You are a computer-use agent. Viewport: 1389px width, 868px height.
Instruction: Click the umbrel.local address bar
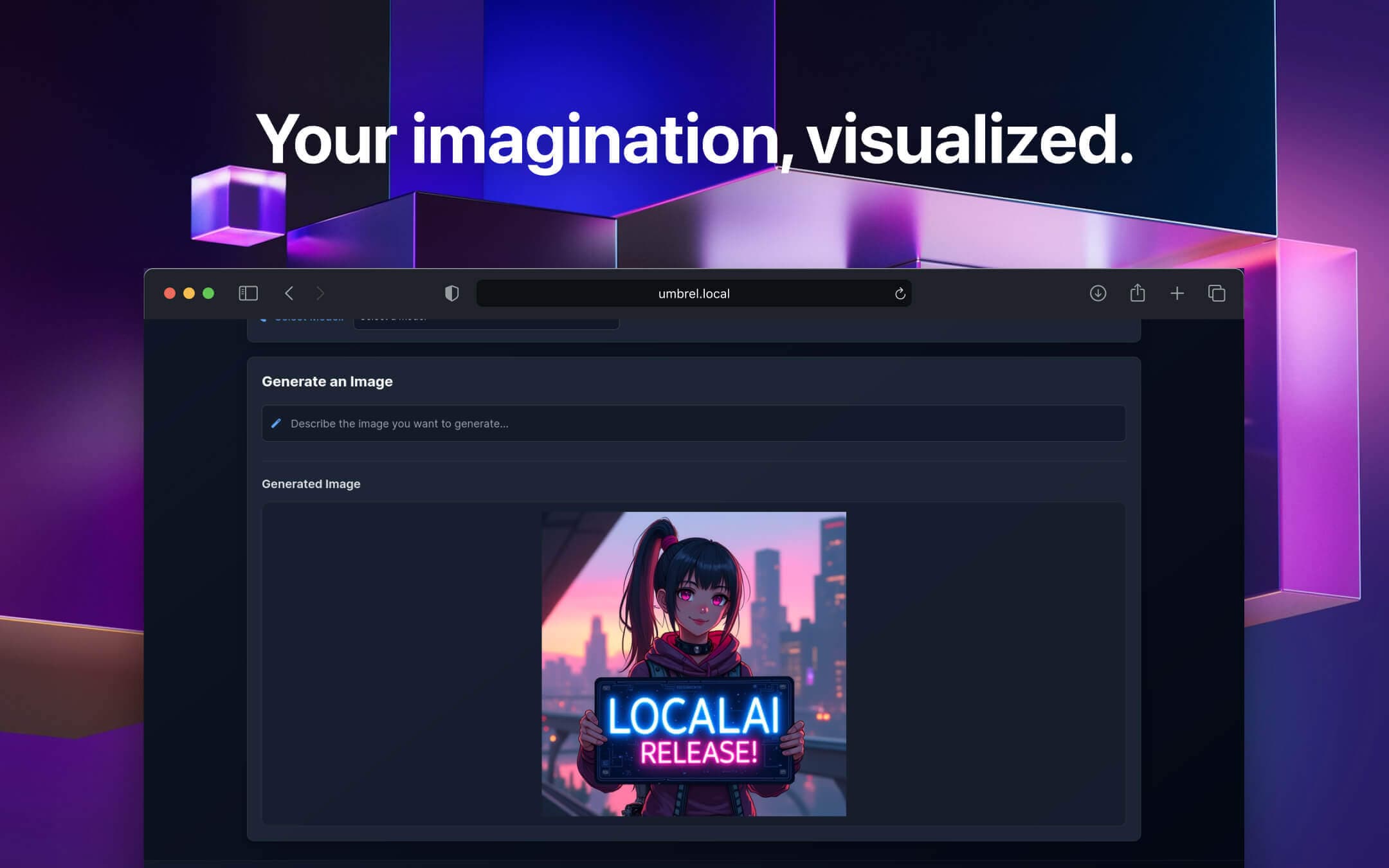[693, 294]
